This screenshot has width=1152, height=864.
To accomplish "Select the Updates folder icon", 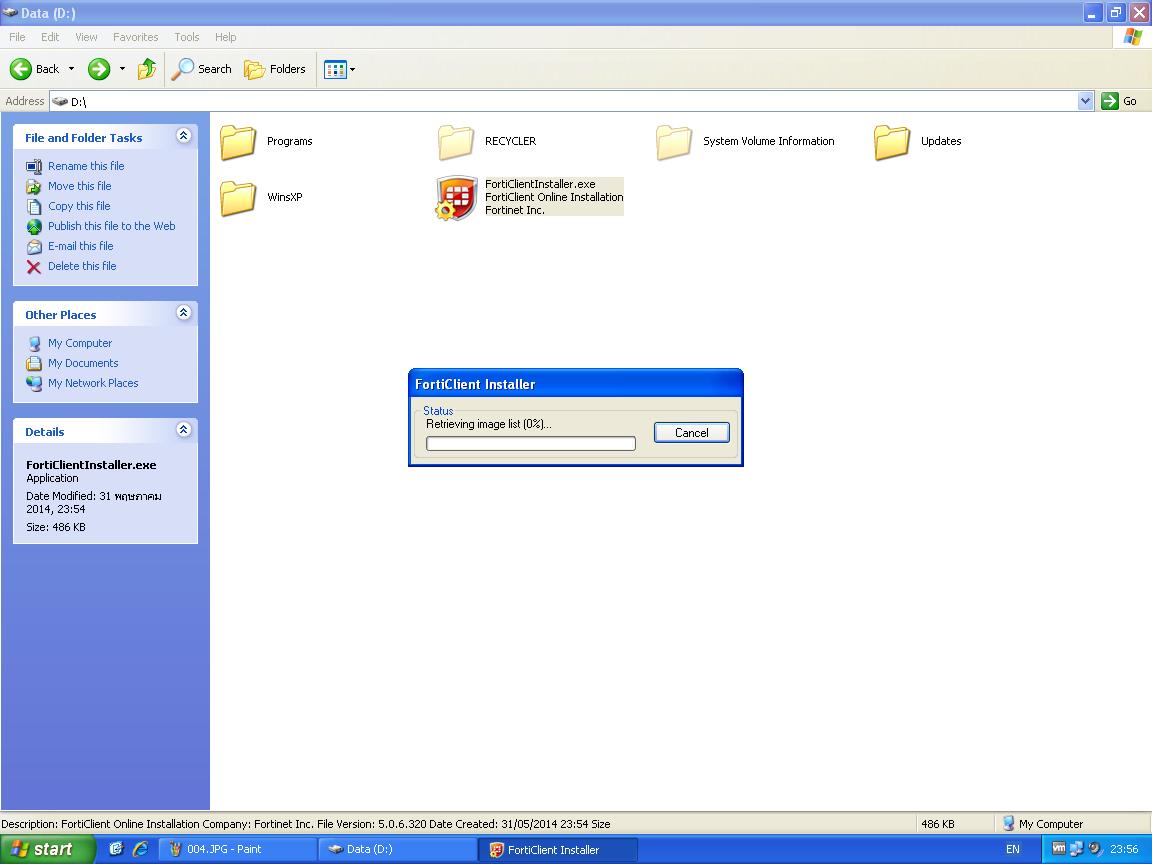I will click(892, 142).
